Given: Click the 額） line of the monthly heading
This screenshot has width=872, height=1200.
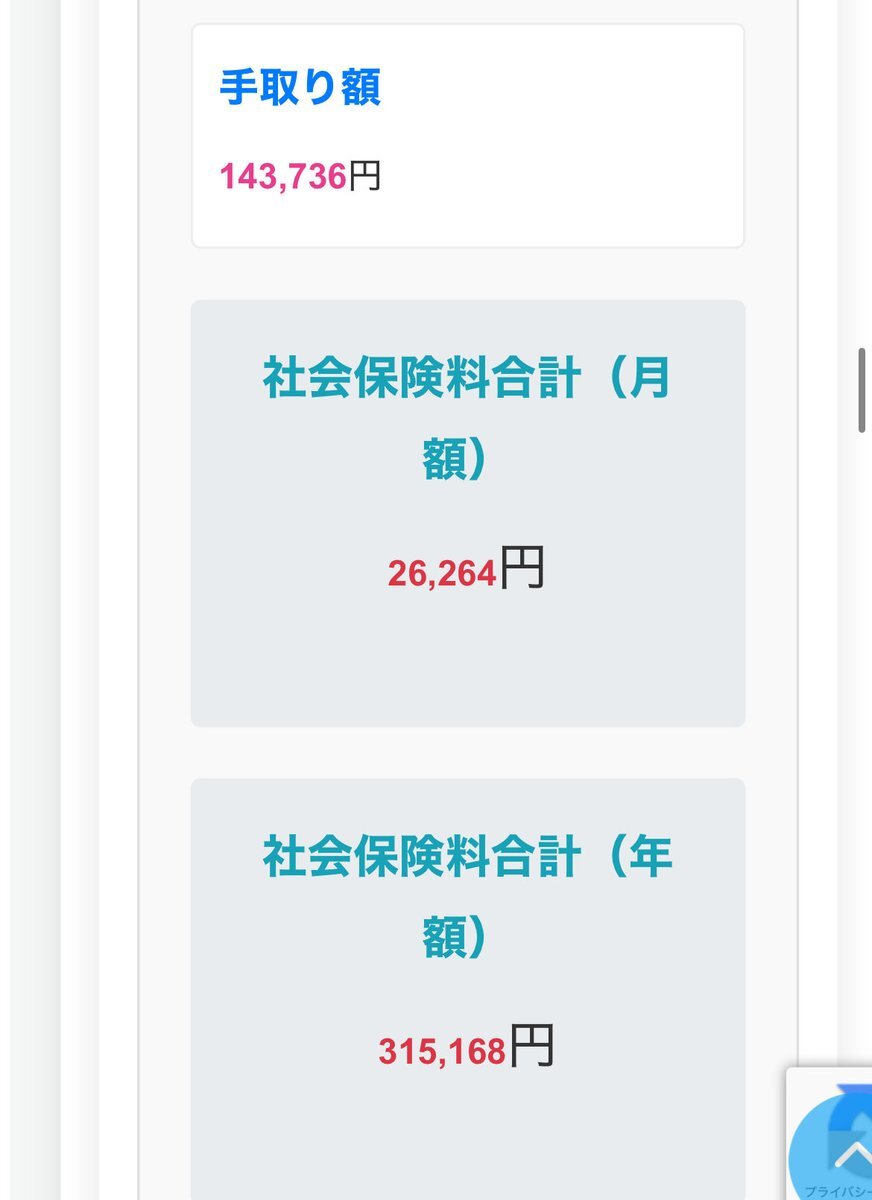Looking at the screenshot, I should point(455,462).
